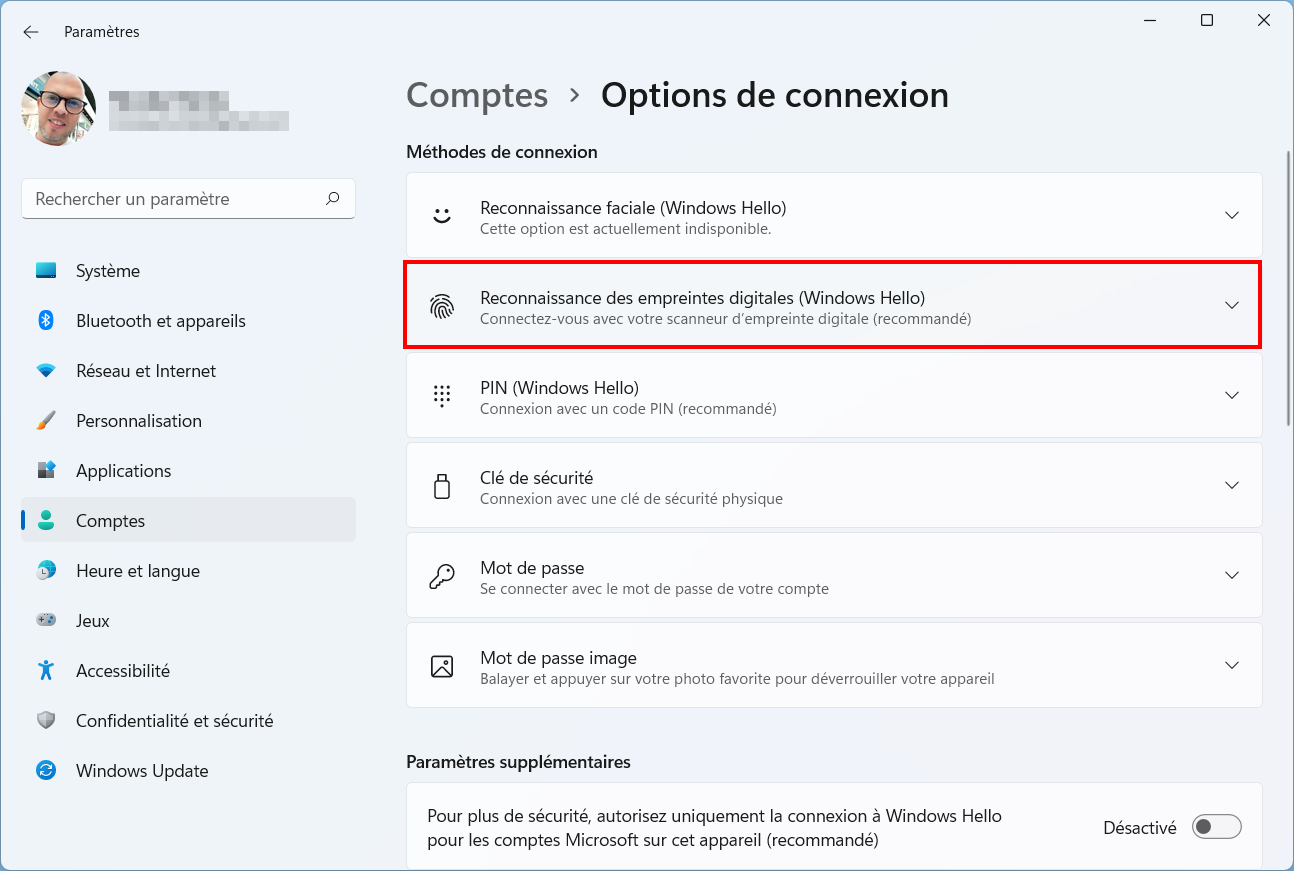Expand the Mot de passe image chevron
Image resolution: width=1294 pixels, height=871 pixels.
tap(1232, 665)
